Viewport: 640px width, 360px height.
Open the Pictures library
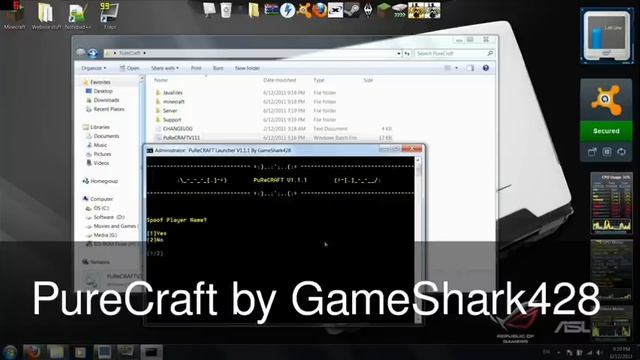[x=102, y=154]
